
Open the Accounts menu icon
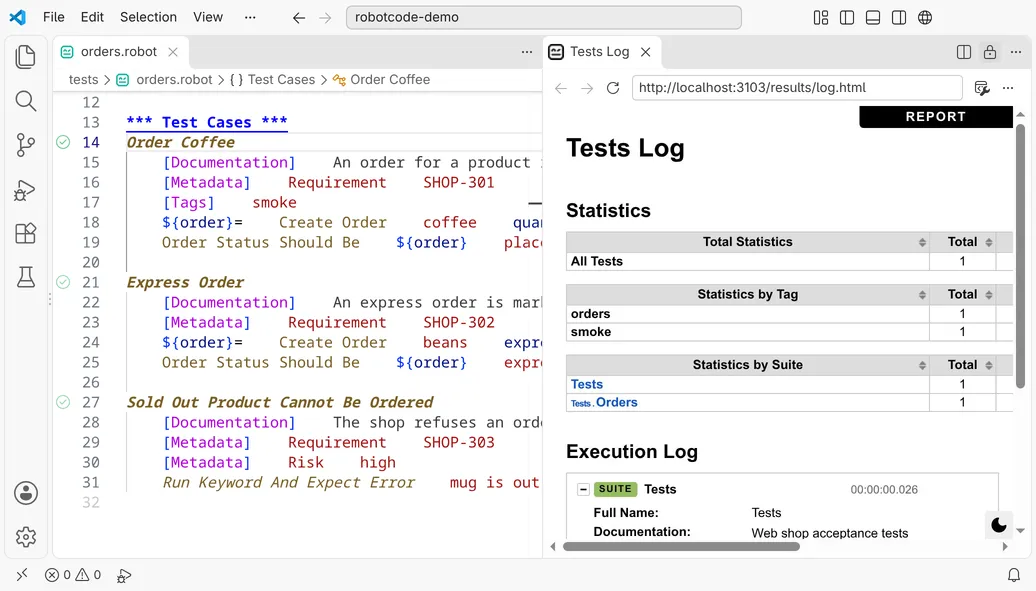click(x=26, y=493)
